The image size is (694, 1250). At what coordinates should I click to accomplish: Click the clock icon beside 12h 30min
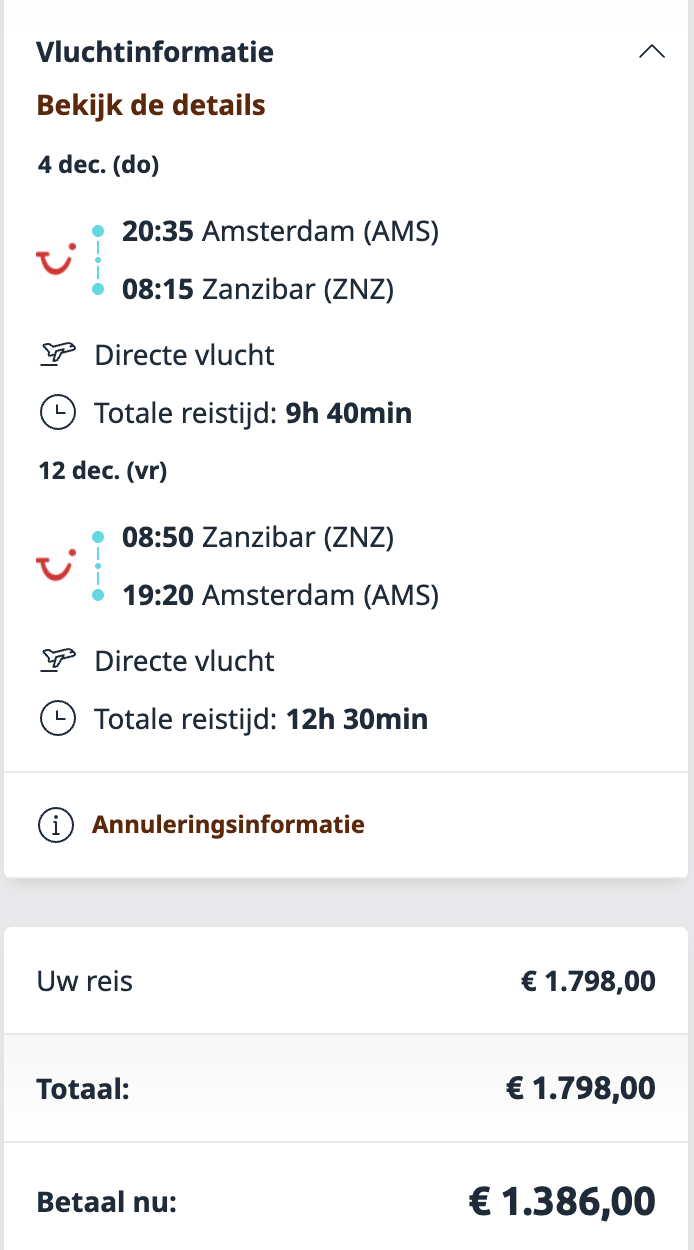[58, 718]
